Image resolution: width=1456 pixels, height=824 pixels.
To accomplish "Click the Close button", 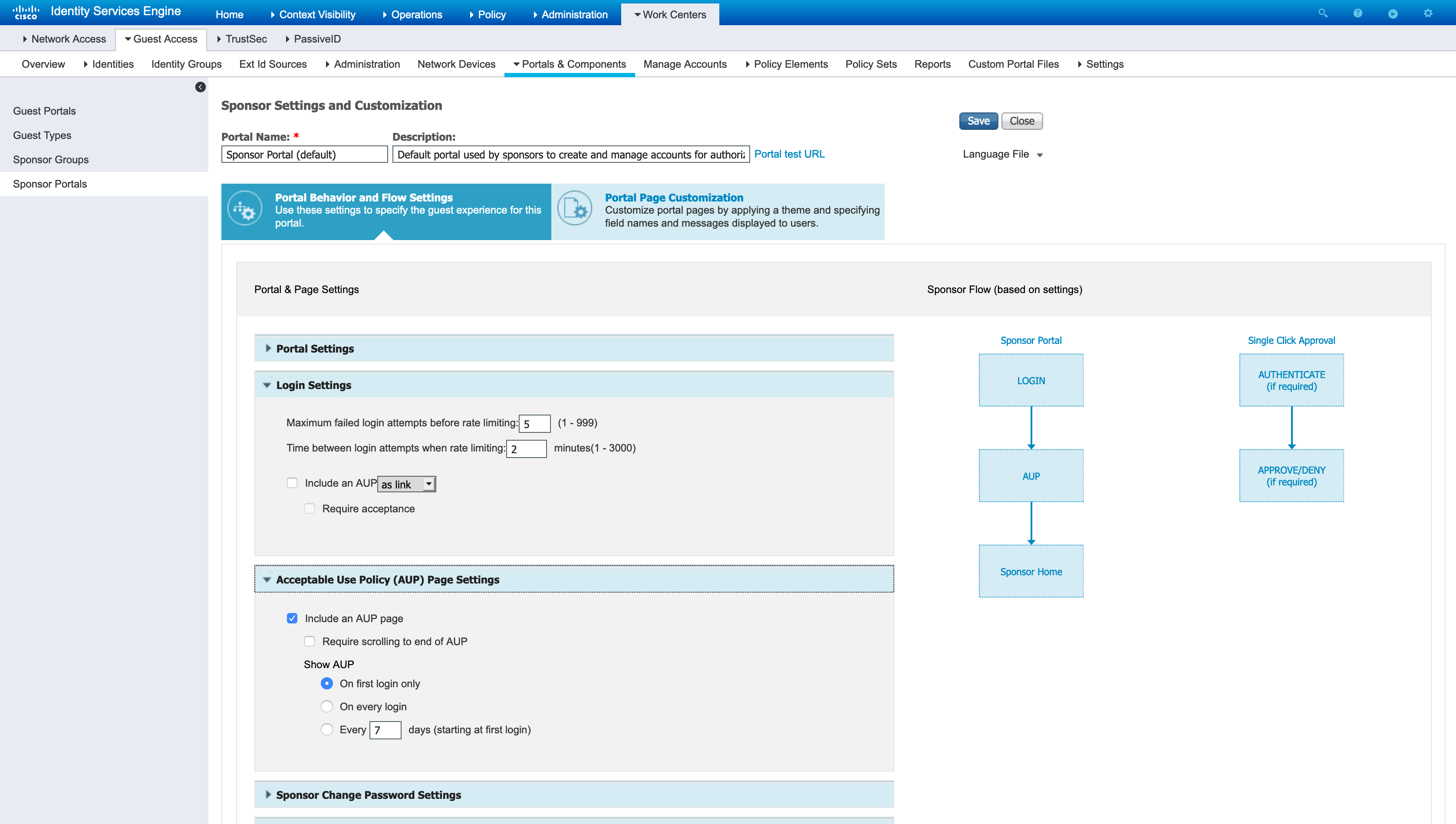I will (1022, 121).
